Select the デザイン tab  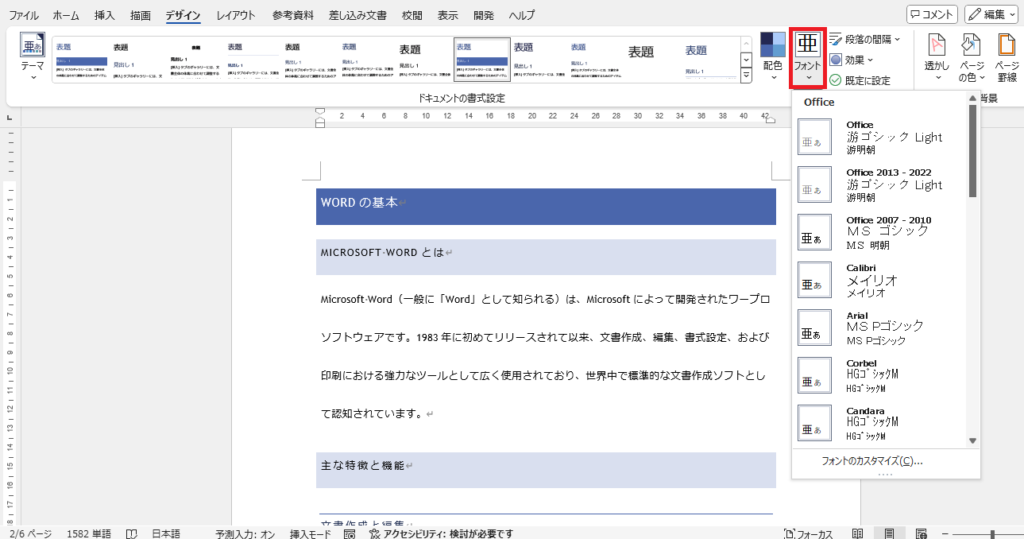coord(183,14)
